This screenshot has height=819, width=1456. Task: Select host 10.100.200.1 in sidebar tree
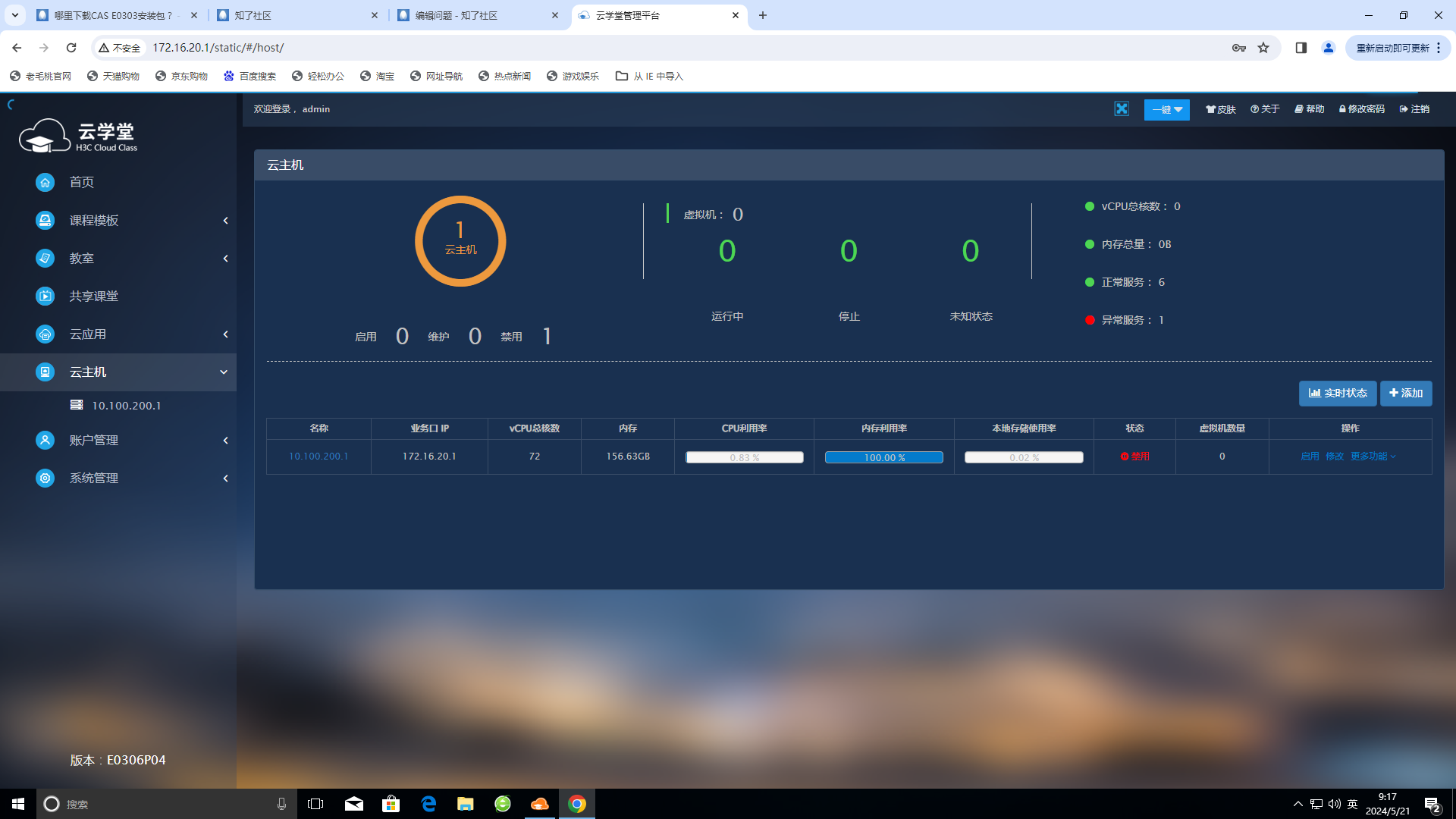[x=126, y=406]
